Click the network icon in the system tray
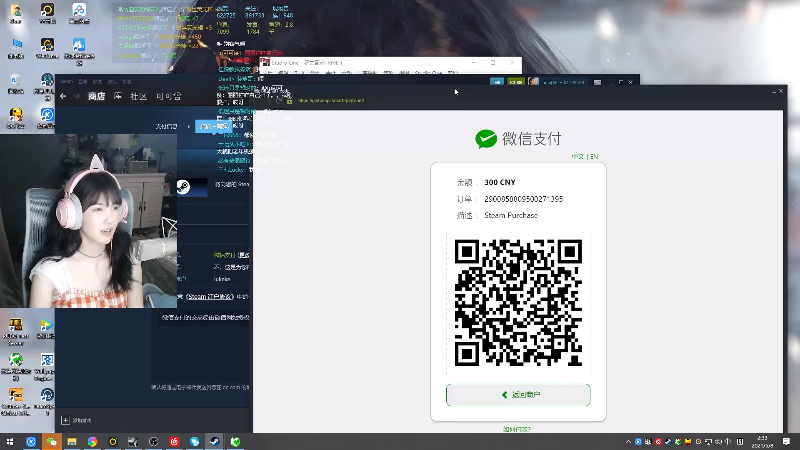This screenshot has height=450, width=800. click(708, 442)
